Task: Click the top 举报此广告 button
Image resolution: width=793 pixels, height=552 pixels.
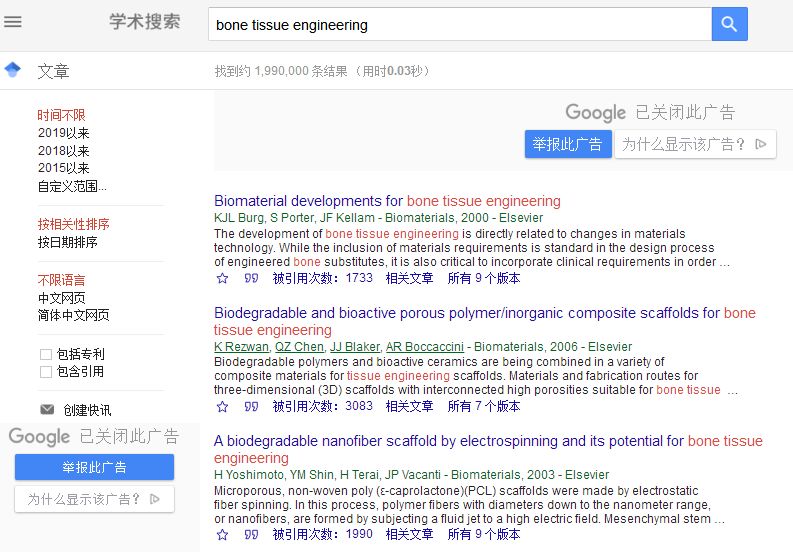Action: tap(567, 144)
